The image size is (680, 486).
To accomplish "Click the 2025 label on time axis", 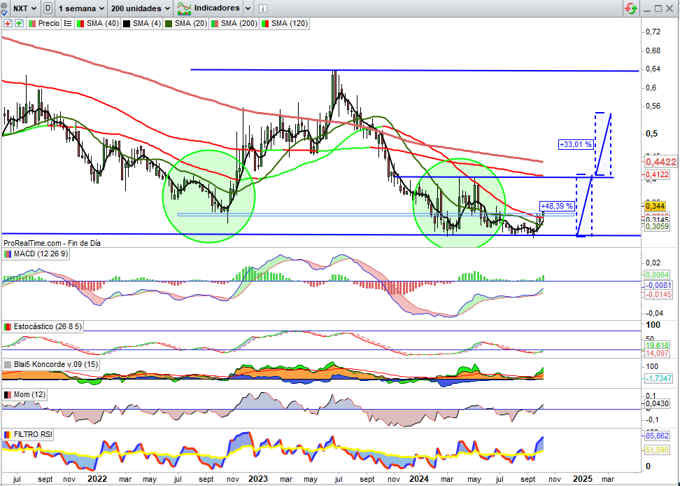I will (x=583, y=479).
